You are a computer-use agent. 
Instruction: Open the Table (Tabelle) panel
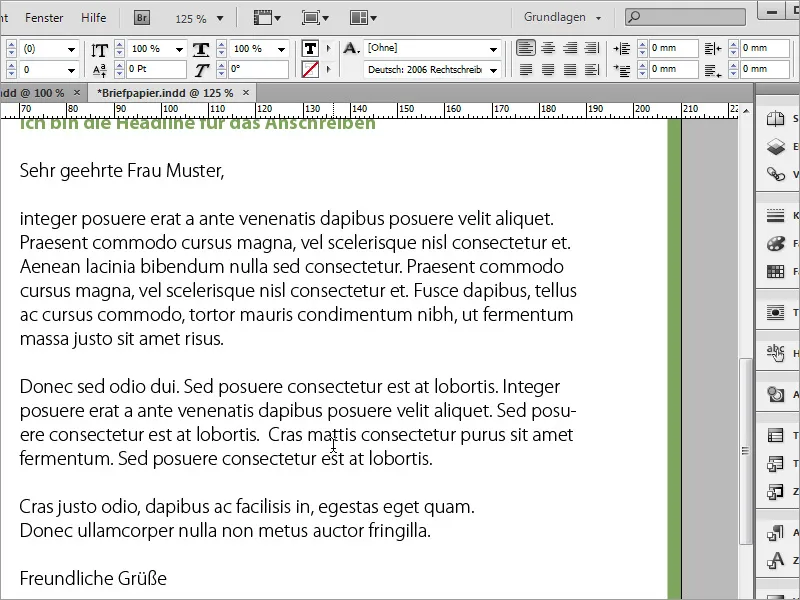(x=776, y=435)
